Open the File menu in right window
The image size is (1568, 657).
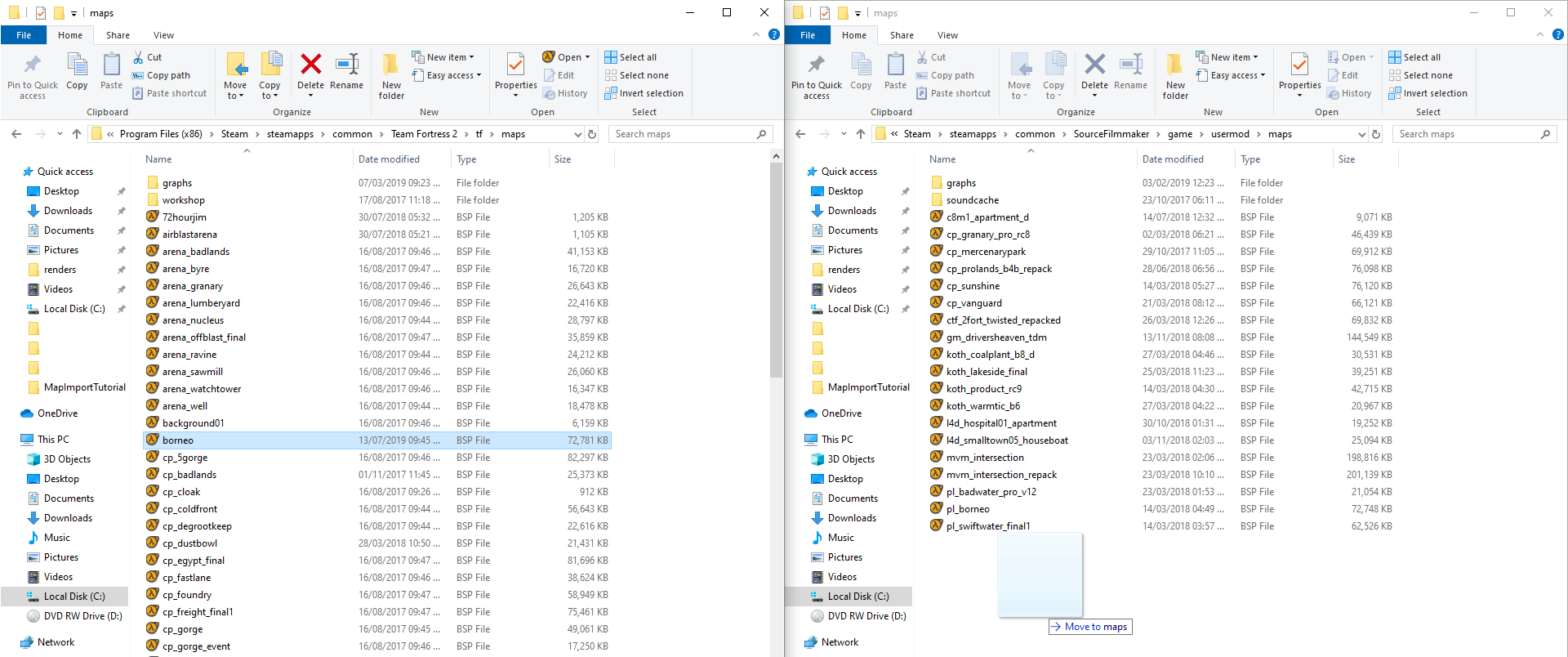[x=808, y=35]
